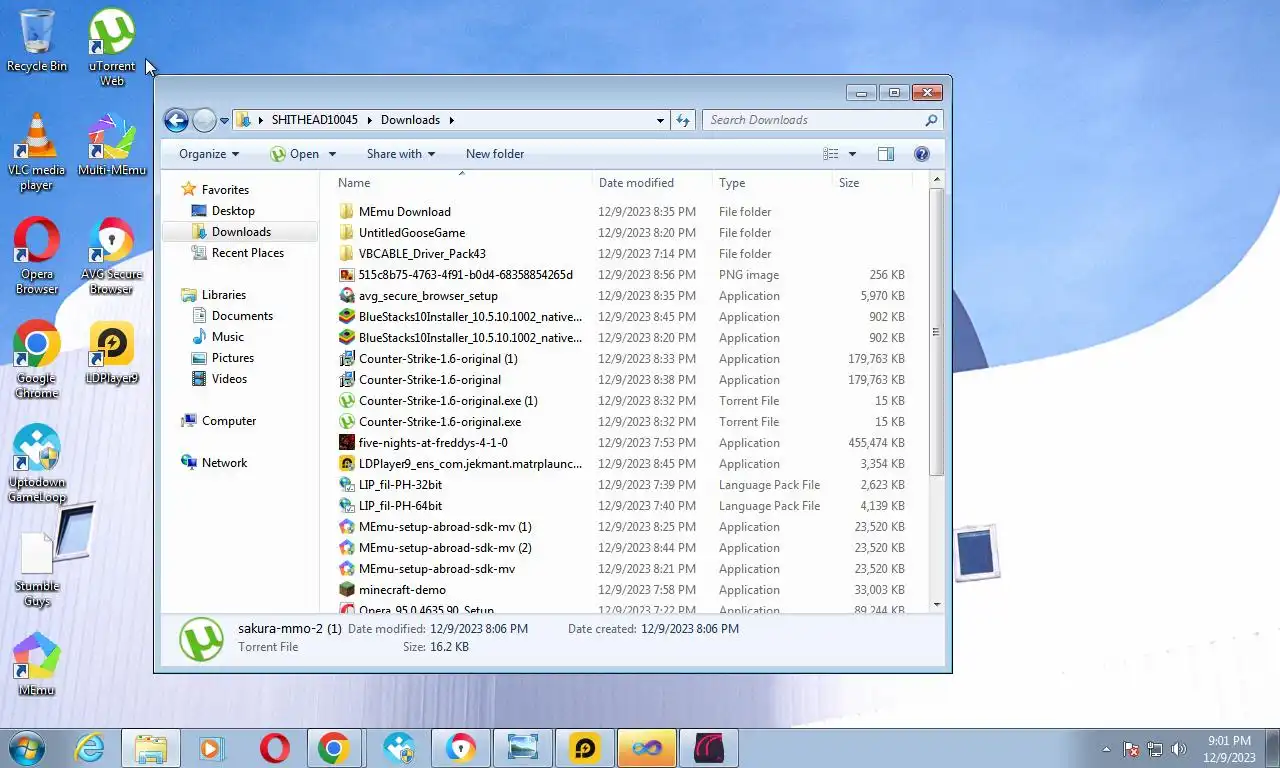Select Favorites in navigation pane

click(x=225, y=190)
